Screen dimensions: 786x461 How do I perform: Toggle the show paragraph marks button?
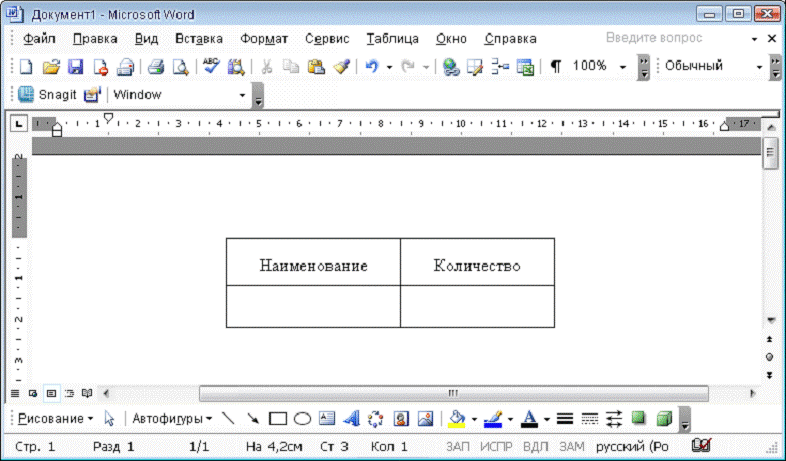click(556, 66)
